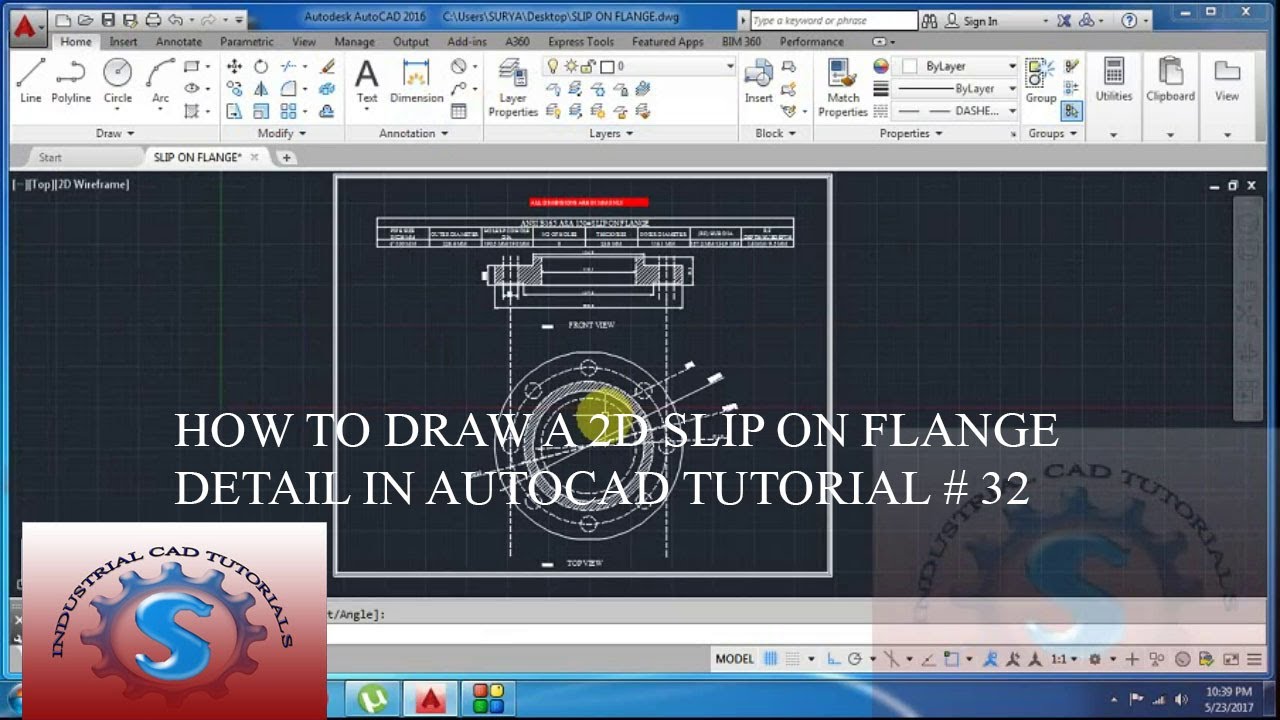Image resolution: width=1280 pixels, height=720 pixels.
Task: Click the Erase tool icon
Action: click(x=327, y=66)
